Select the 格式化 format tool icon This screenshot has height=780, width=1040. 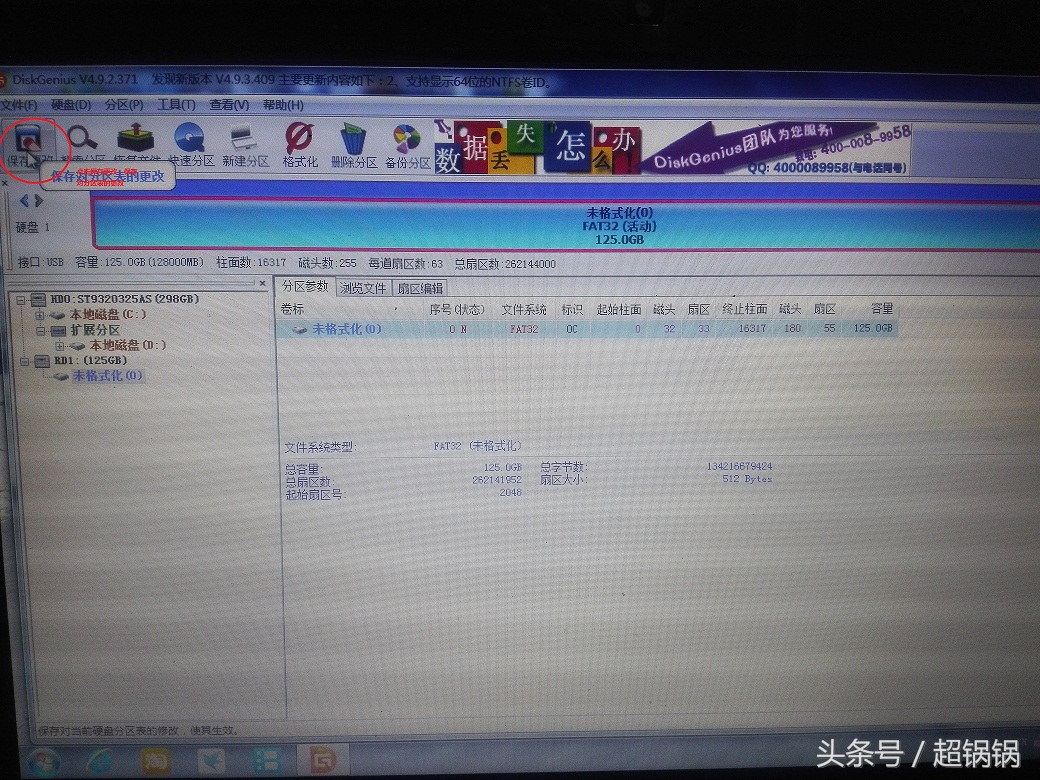[x=298, y=138]
